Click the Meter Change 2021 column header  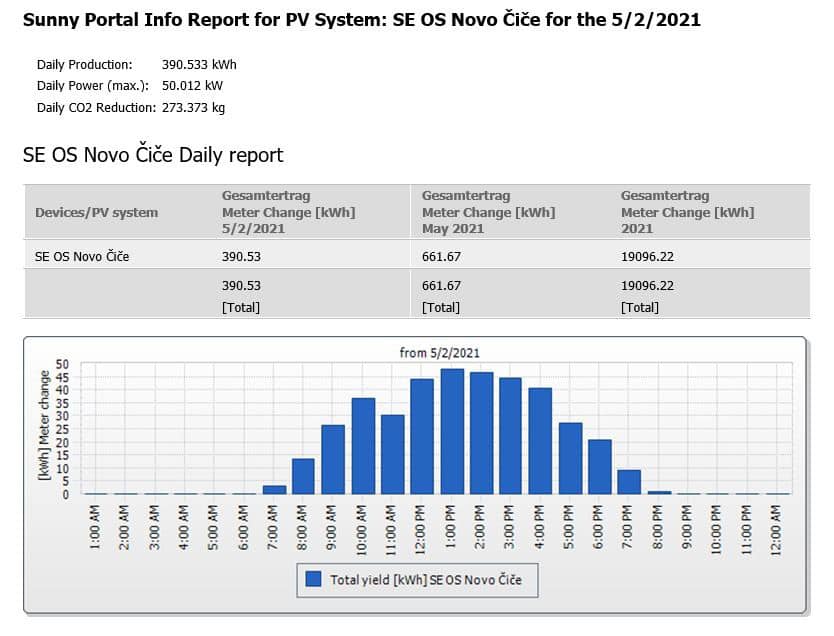point(687,212)
